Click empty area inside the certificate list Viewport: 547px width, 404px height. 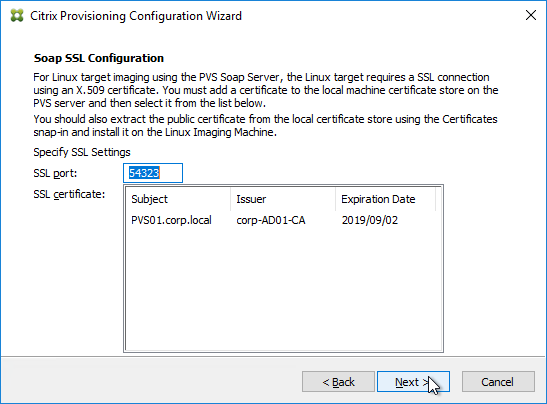tap(283, 290)
